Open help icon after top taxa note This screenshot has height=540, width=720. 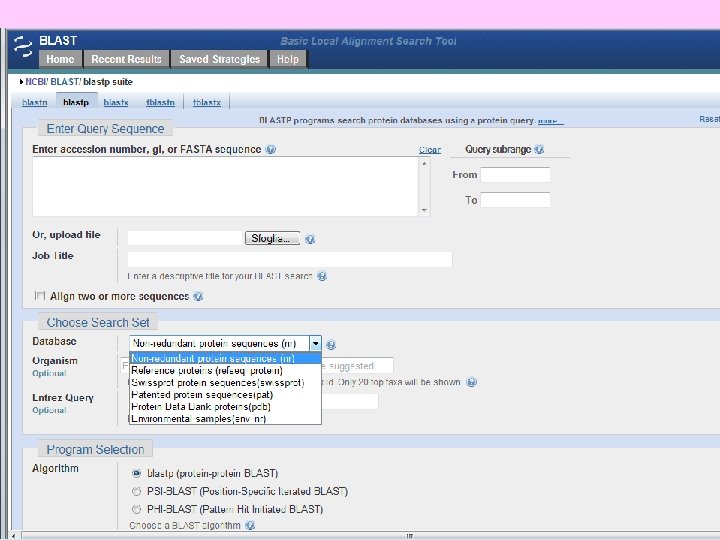coord(472,382)
